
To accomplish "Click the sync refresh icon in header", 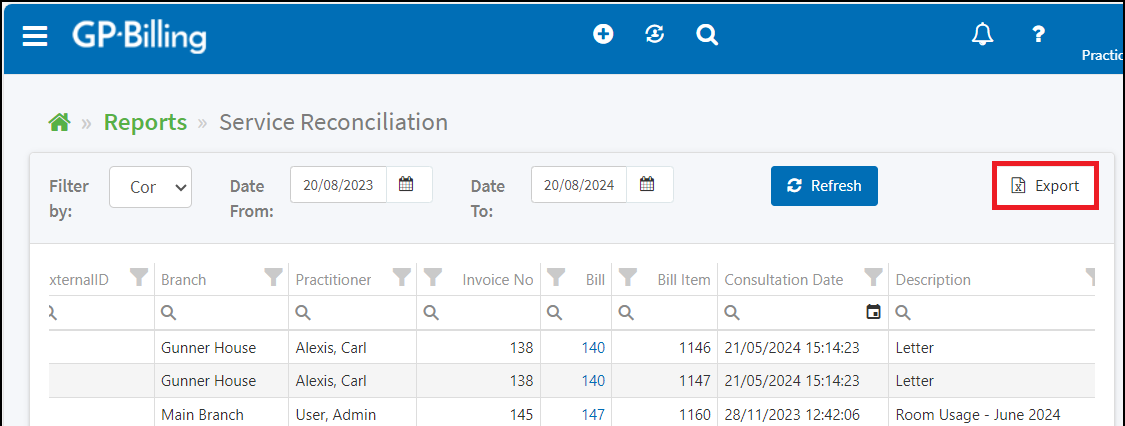I will [654, 34].
